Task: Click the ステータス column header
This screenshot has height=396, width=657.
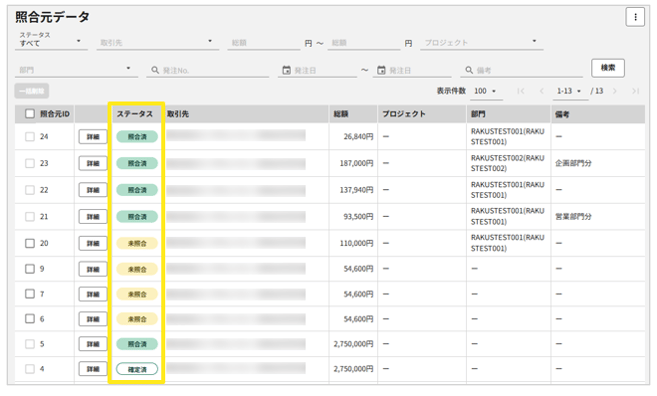Action: point(135,114)
